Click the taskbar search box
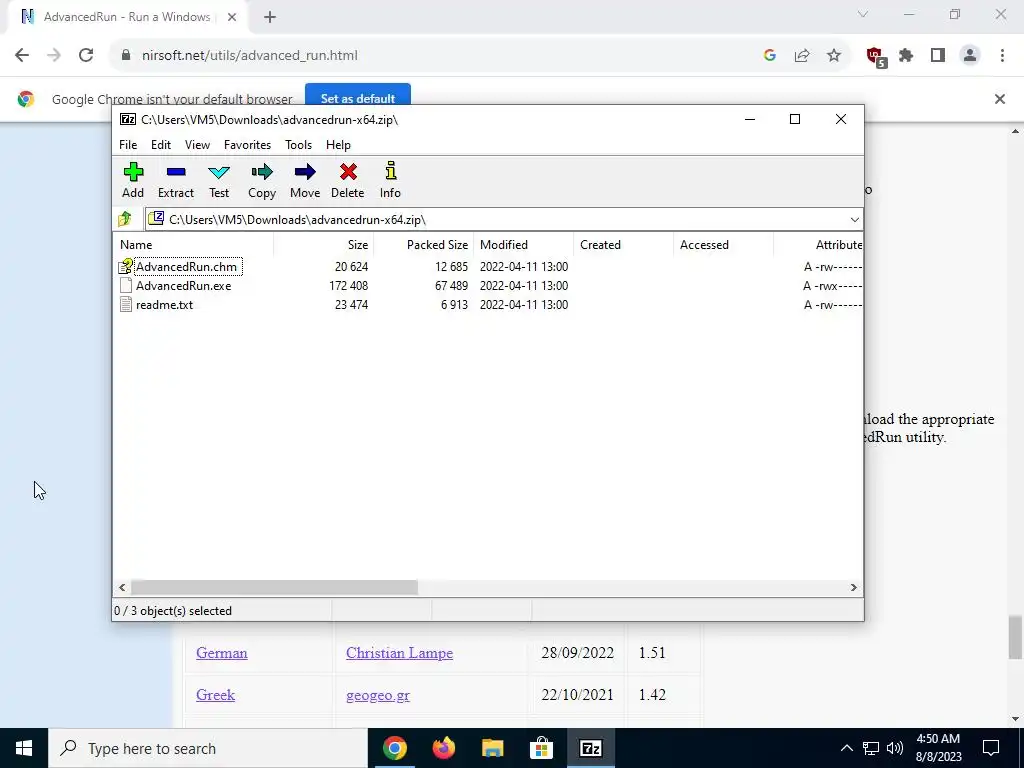1024x768 pixels. (208, 748)
